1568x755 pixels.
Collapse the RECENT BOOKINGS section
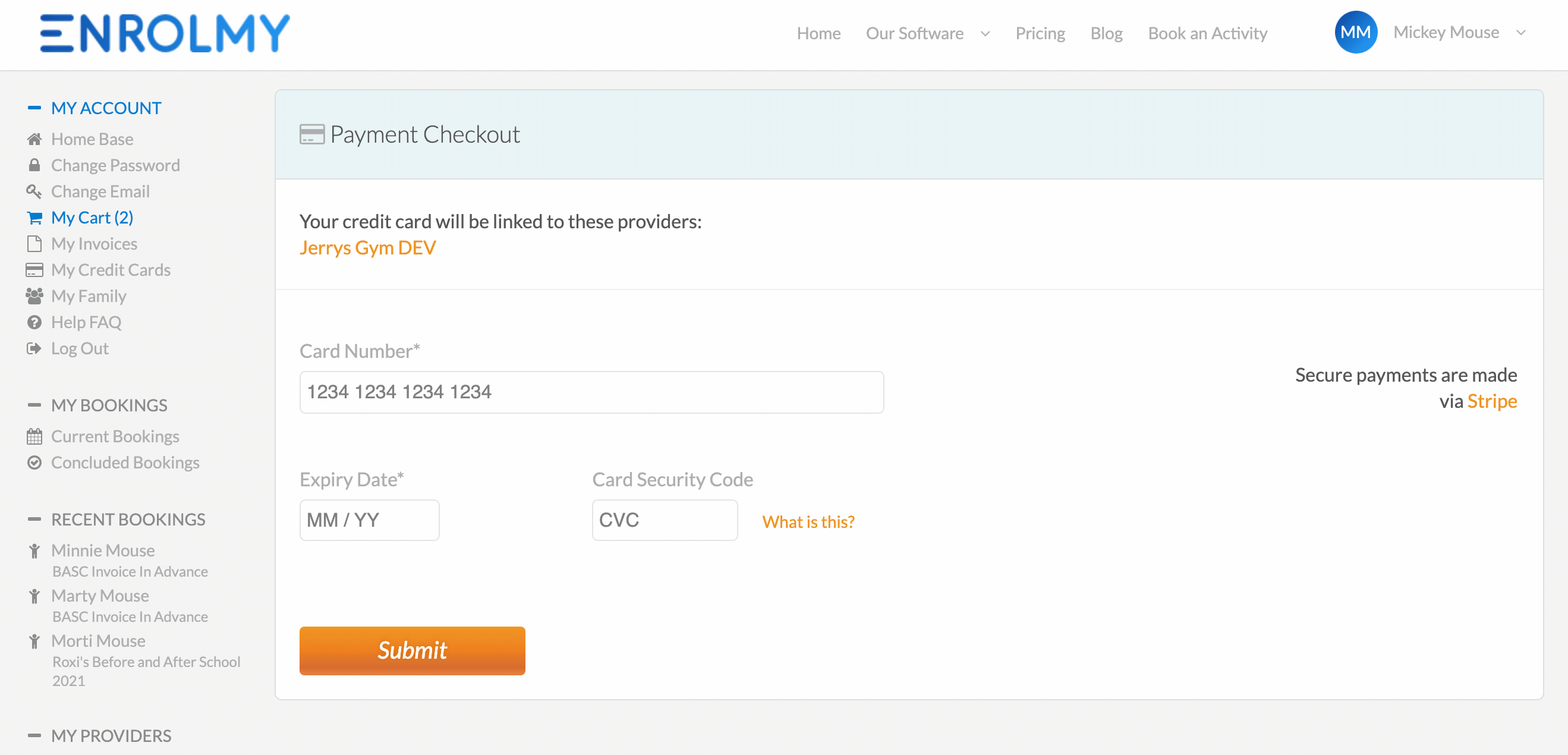tap(34, 520)
